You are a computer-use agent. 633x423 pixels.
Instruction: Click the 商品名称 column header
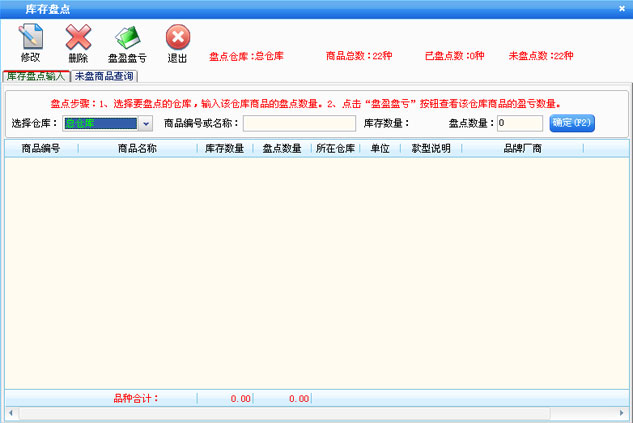click(x=137, y=148)
